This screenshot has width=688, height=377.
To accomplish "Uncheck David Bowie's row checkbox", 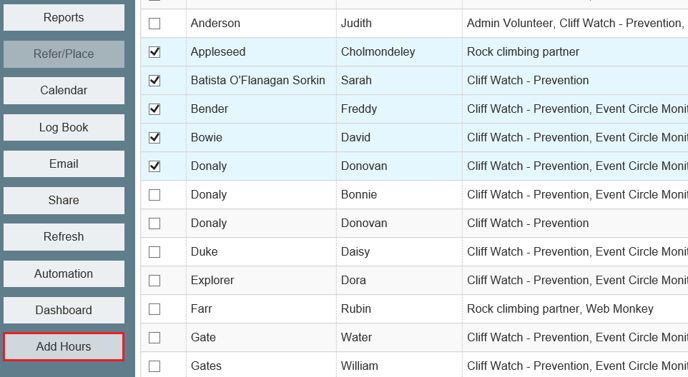I will [154, 137].
